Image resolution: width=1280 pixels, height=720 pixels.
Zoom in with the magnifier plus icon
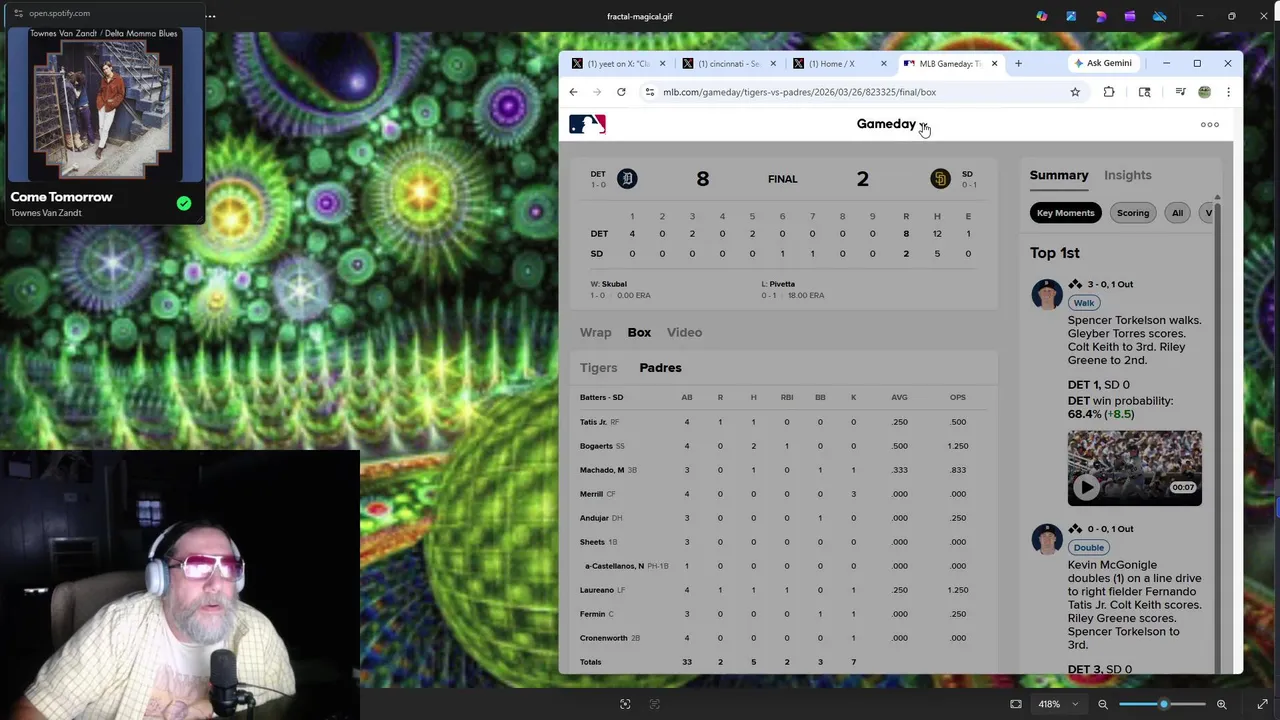point(1222,704)
